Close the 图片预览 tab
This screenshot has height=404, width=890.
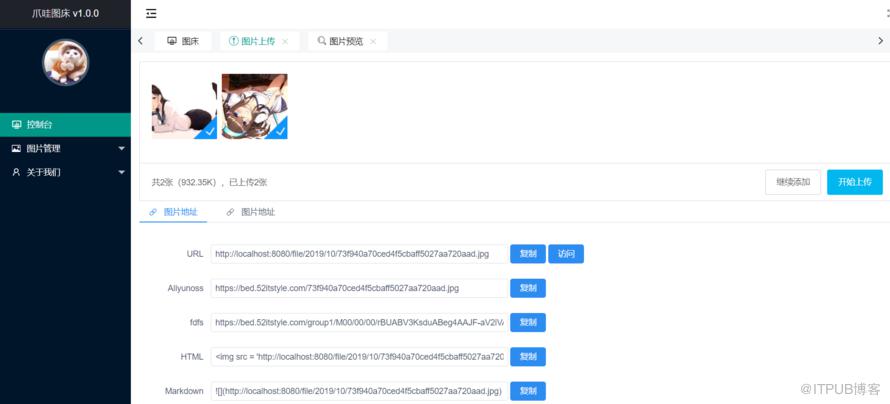[373, 41]
